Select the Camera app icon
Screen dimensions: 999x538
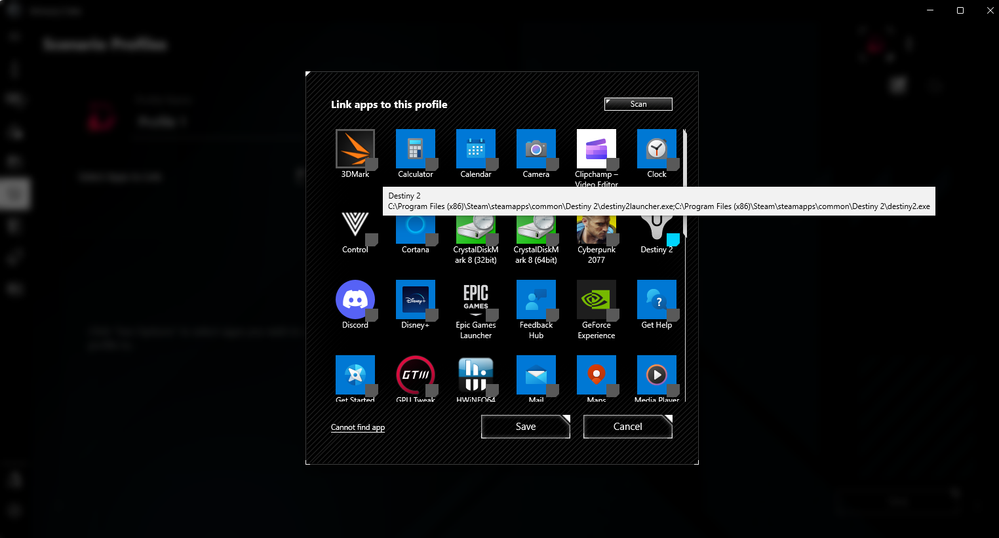click(x=536, y=149)
